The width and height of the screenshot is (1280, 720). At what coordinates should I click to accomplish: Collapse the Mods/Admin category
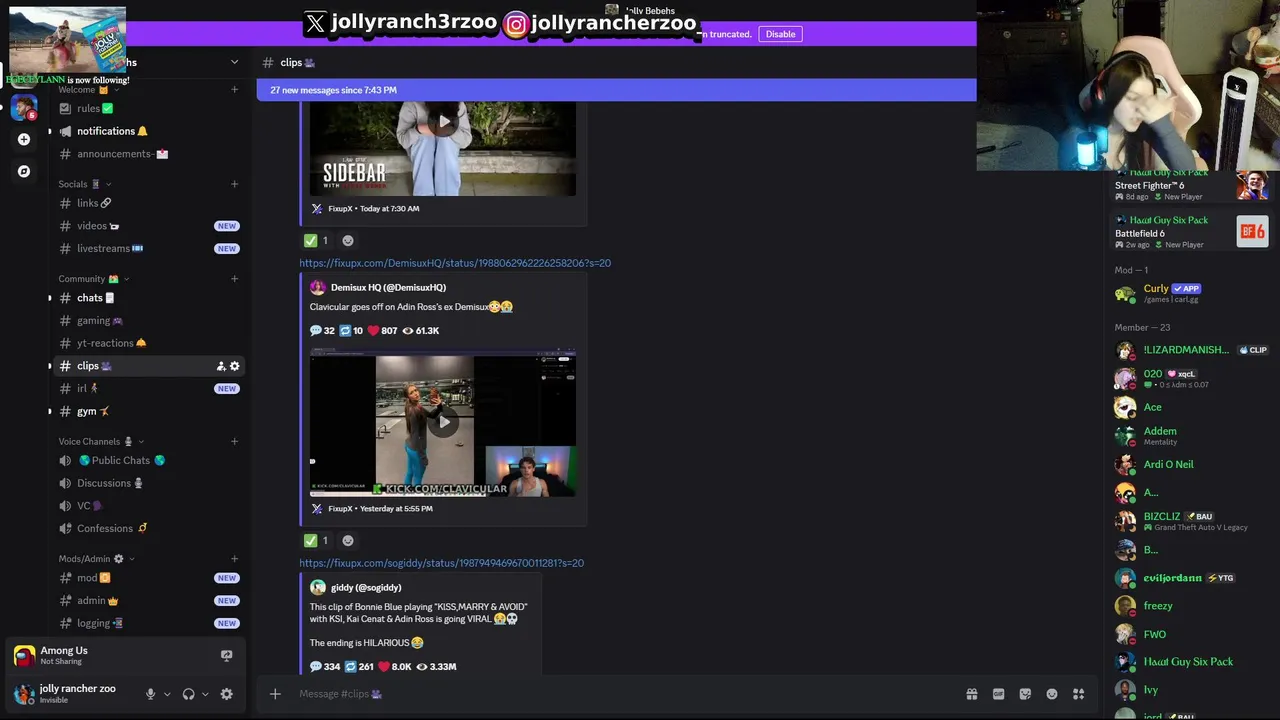[x=96, y=559]
